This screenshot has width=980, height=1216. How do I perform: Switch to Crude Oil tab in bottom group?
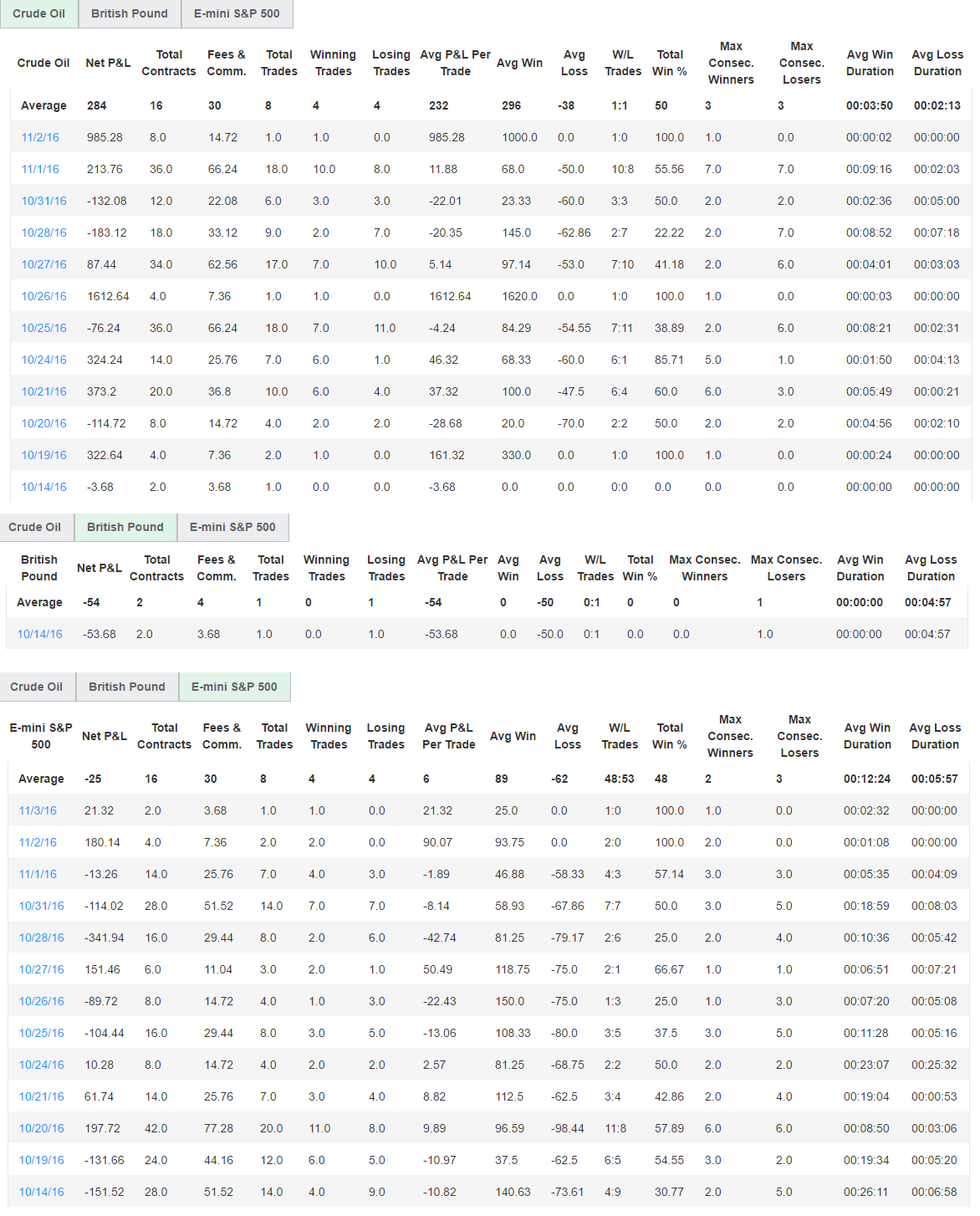[x=38, y=686]
